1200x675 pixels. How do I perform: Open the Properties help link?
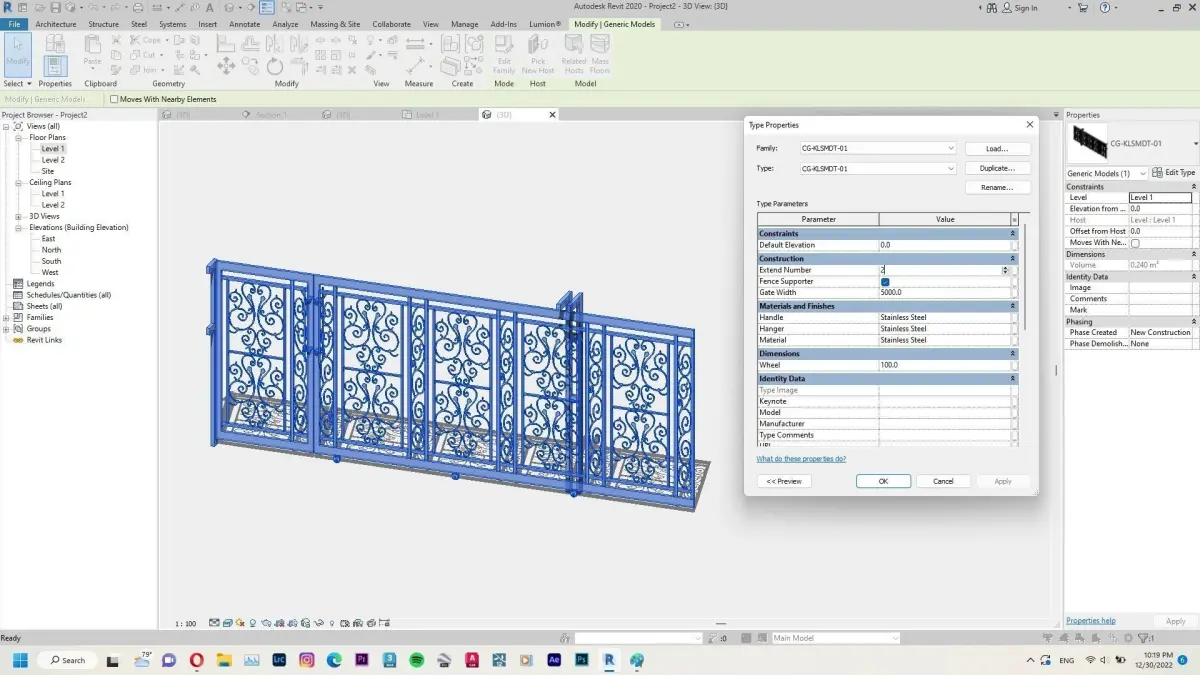click(1091, 621)
